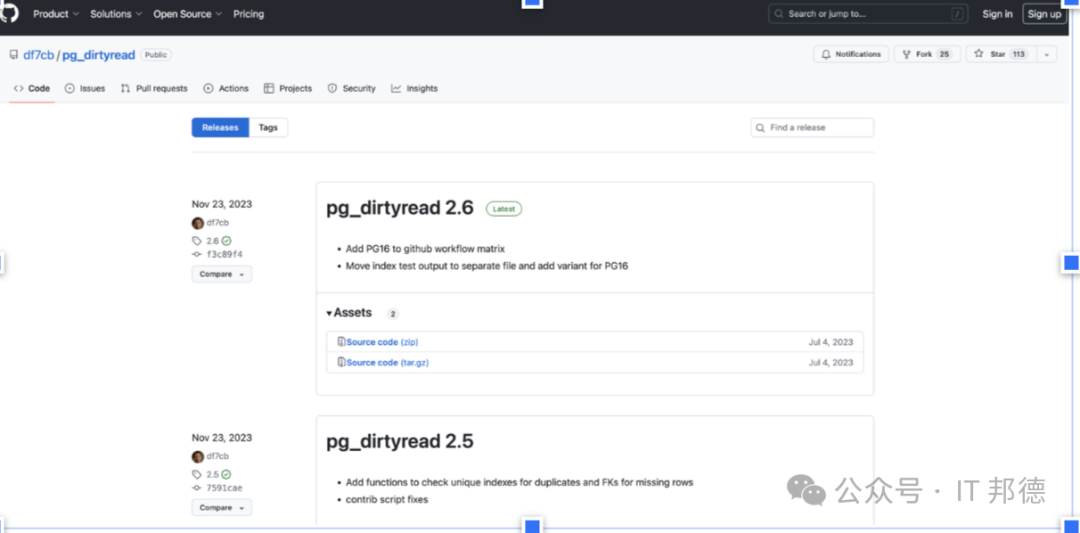Click the Find a release search box

[812, 127]
